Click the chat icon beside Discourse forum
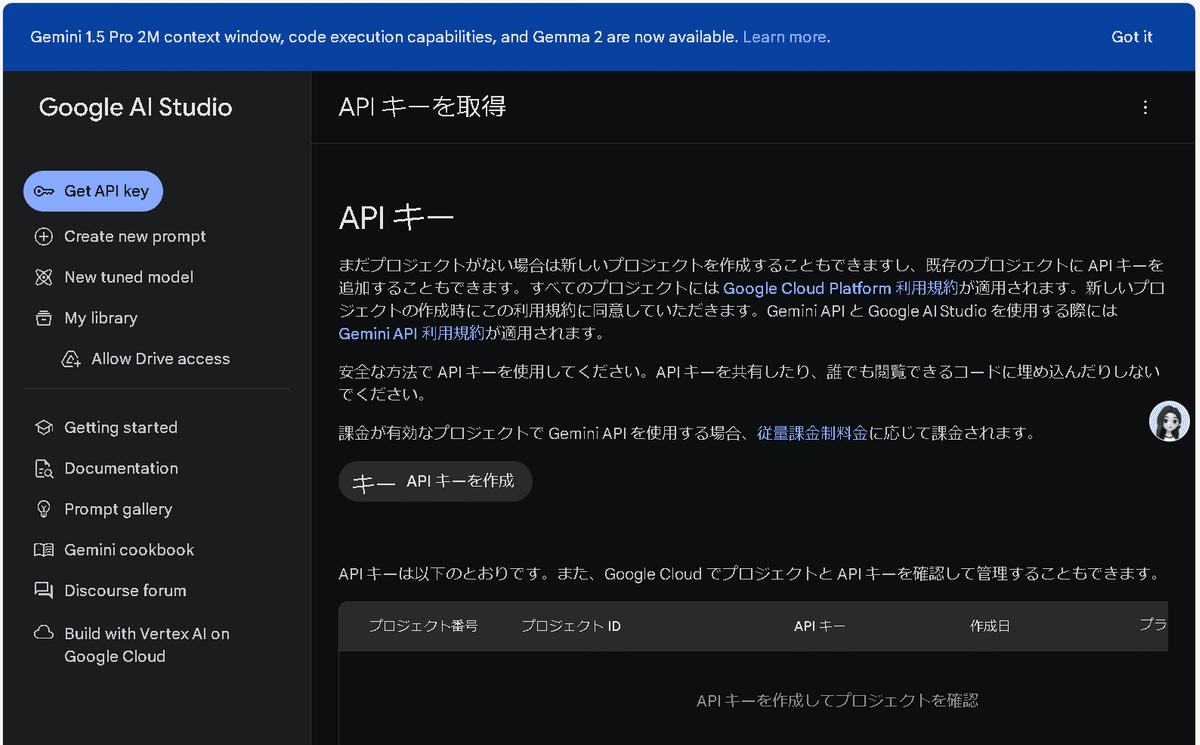 click(x=44, y=591)
